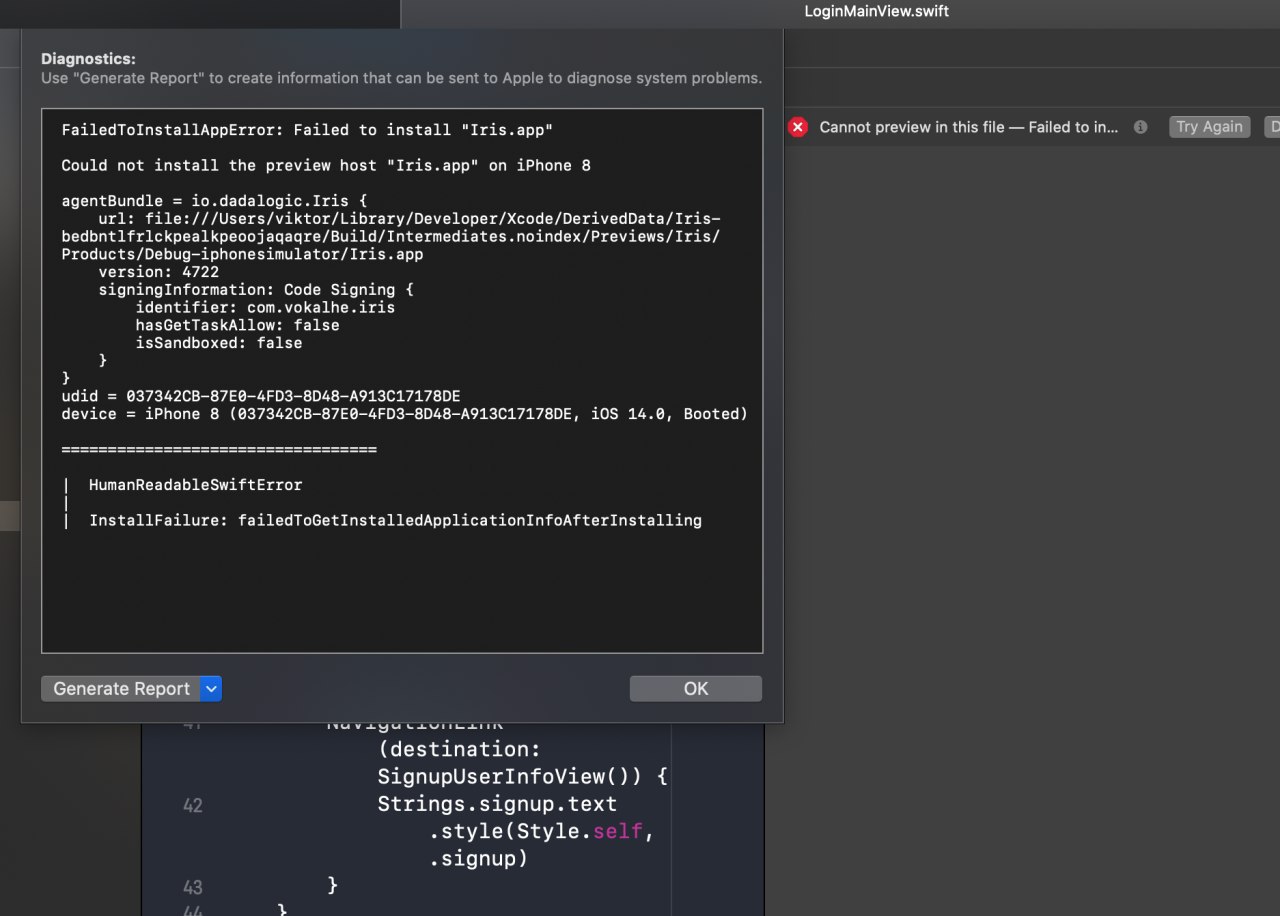Click line number 43 in the gutter
Viewport: 1280px width, 916px height.
[x=192, y=887]
